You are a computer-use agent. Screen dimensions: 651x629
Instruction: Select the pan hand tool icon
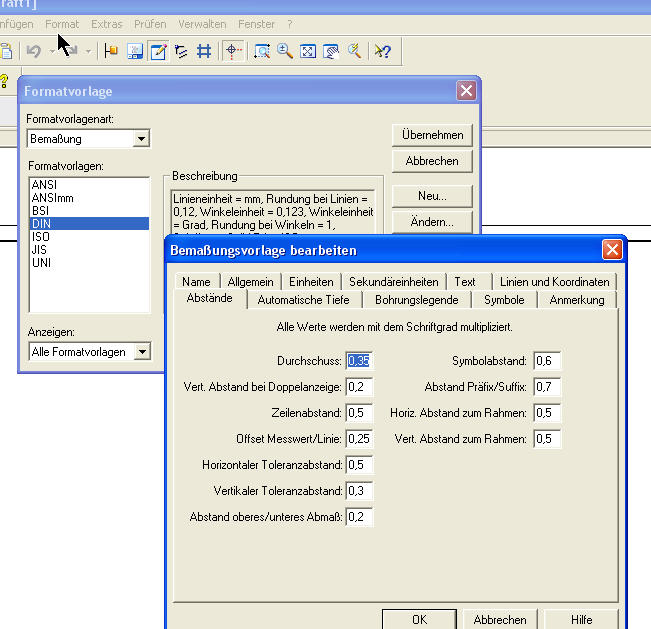coord(330,51)
